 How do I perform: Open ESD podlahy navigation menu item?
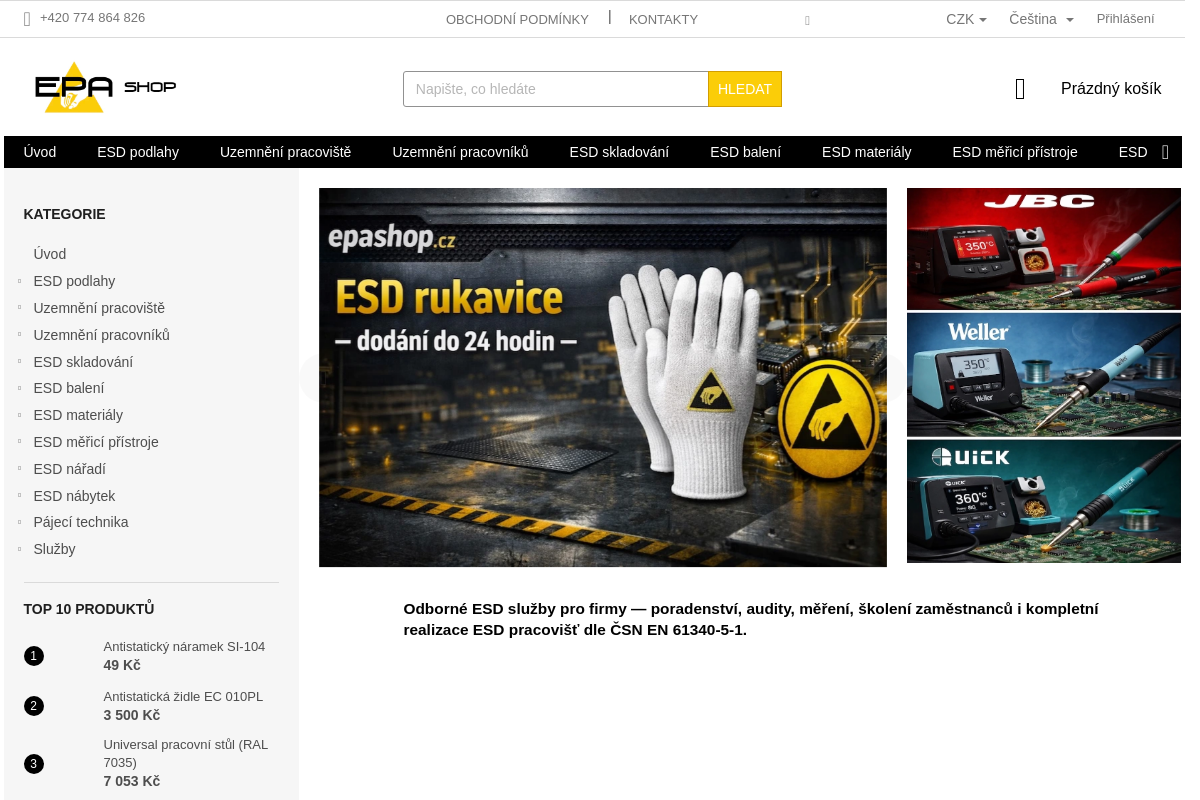click(138, 152)
